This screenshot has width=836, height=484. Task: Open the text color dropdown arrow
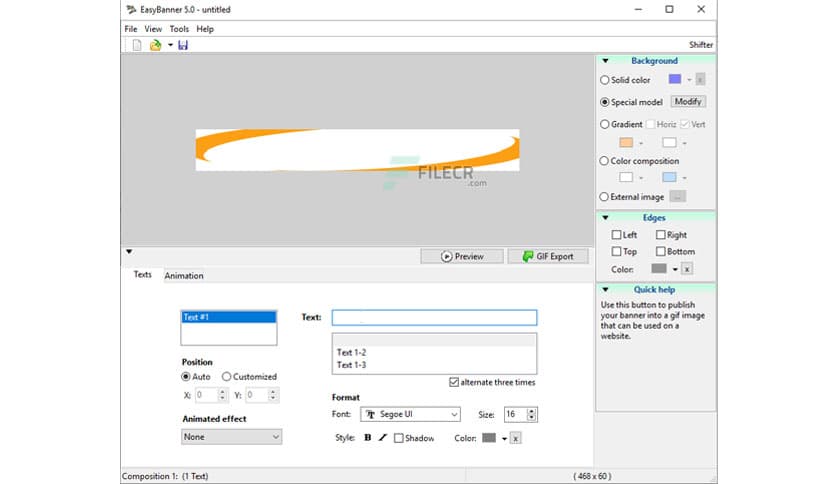coord(504,439)
